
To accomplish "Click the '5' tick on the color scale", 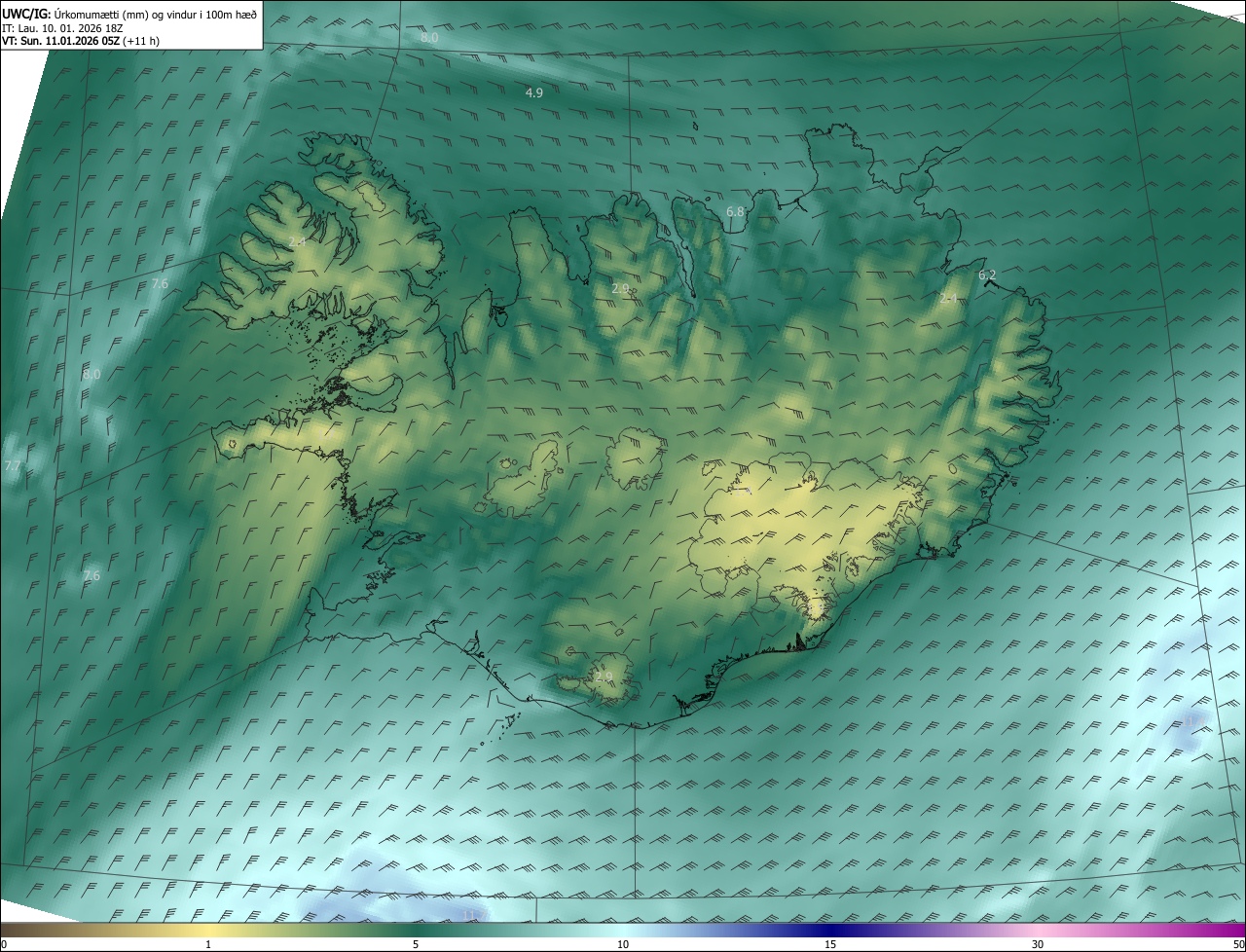I will (416, 944).
